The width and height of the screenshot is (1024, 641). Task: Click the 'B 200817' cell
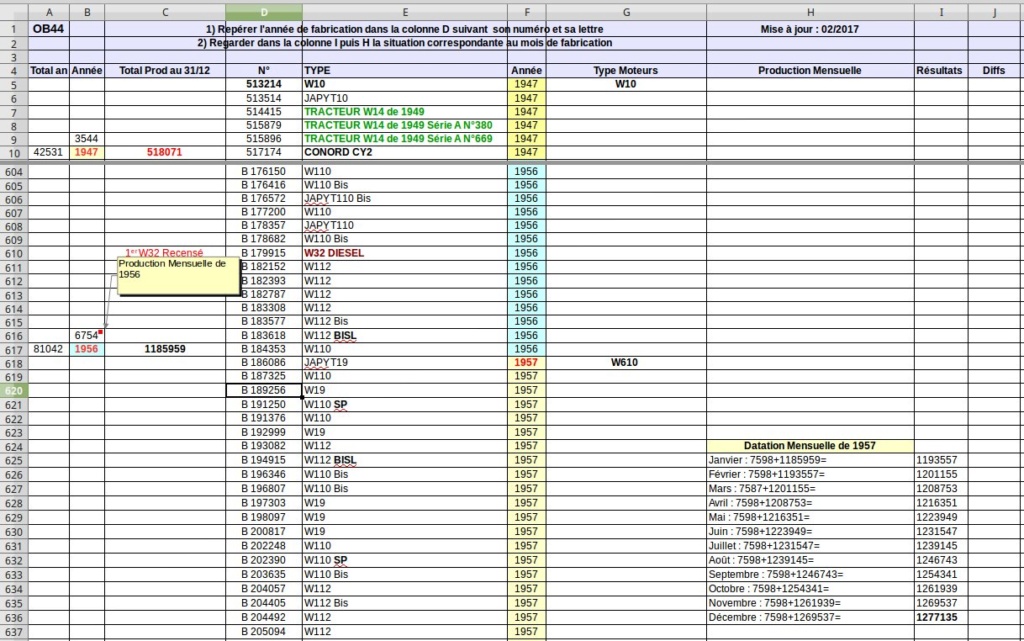tap(264, 532)
